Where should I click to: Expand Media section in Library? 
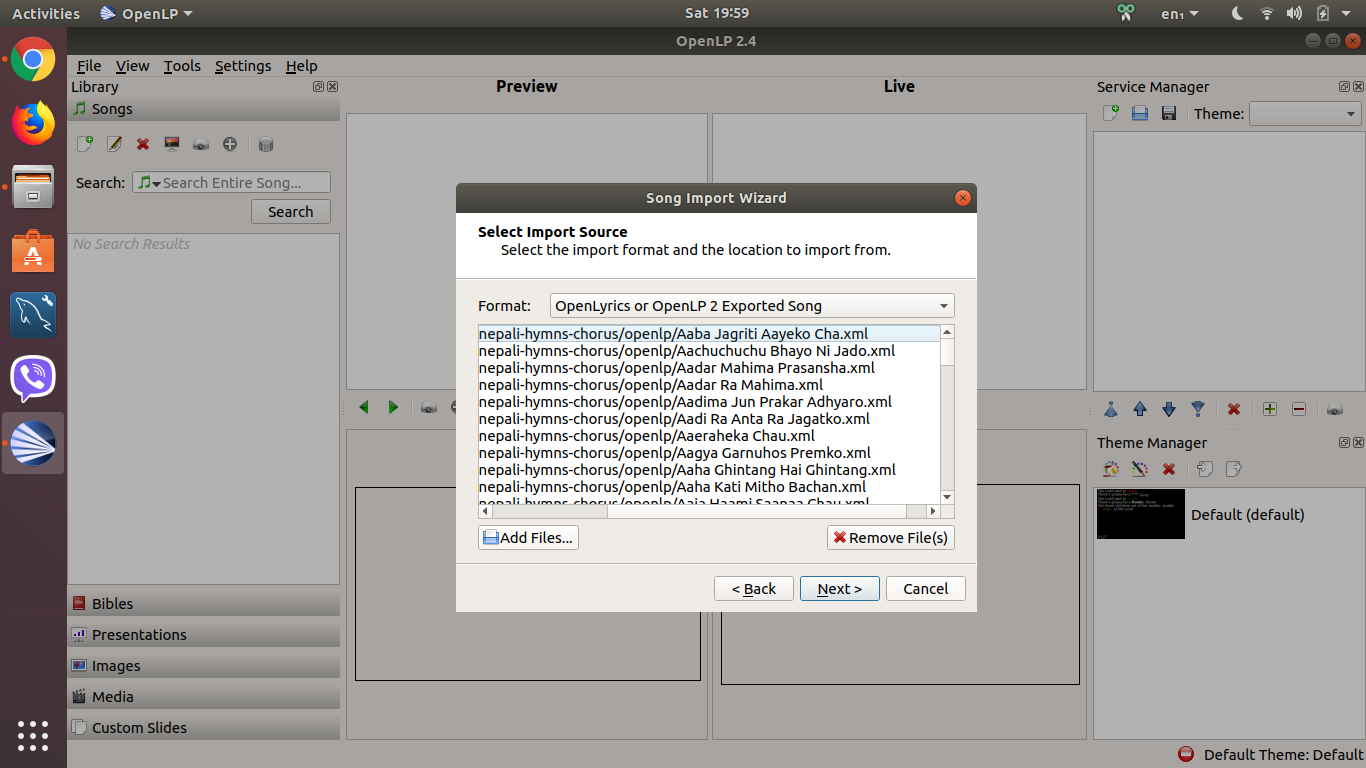[204, 696]
